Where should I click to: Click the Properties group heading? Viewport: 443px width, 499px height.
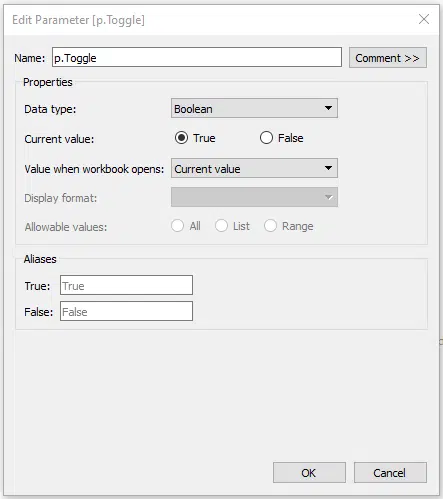coord(48,82)
